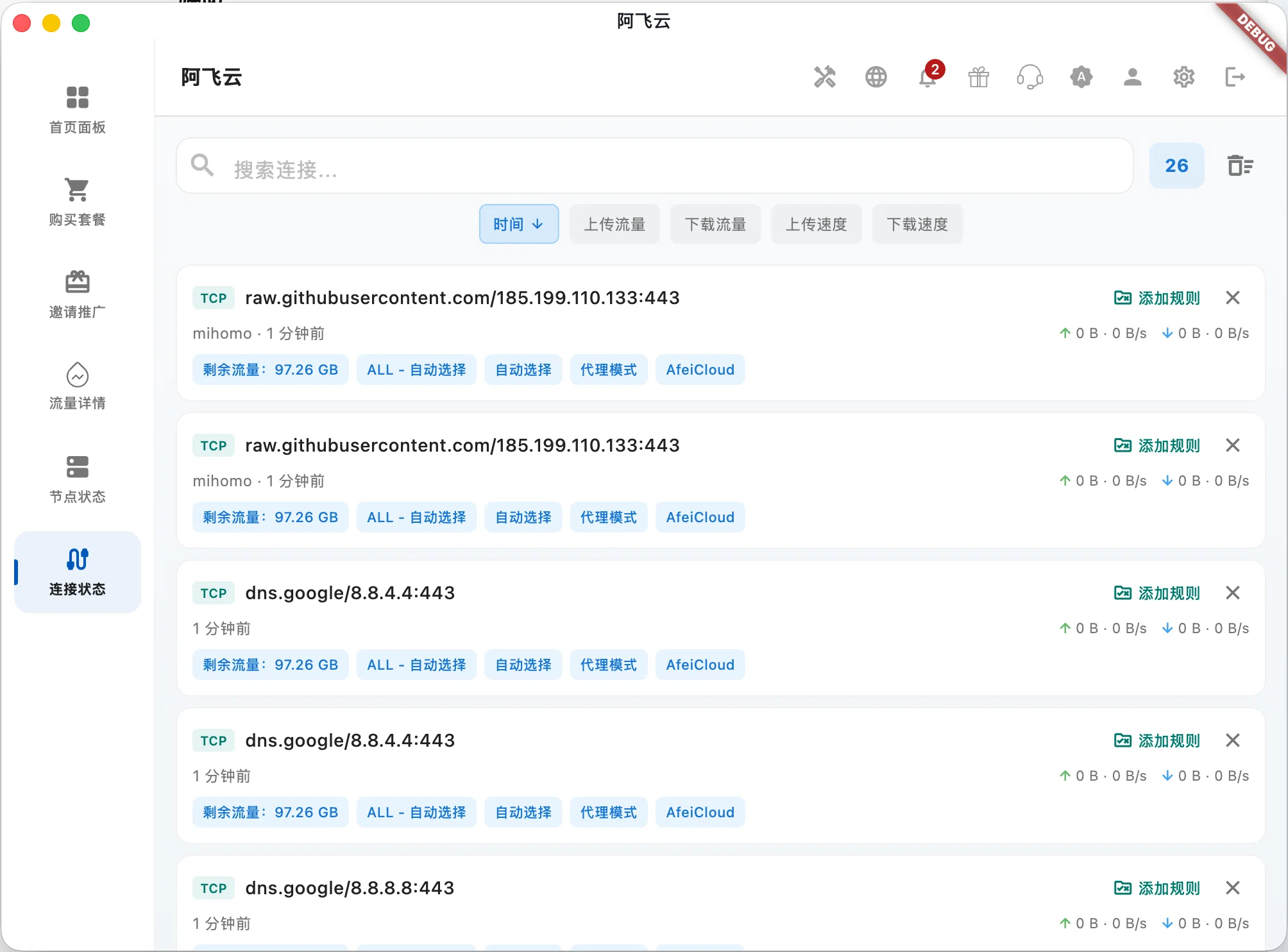Go to 首页面板 dashboard
1288x952 pixels.
pos(78,110)
